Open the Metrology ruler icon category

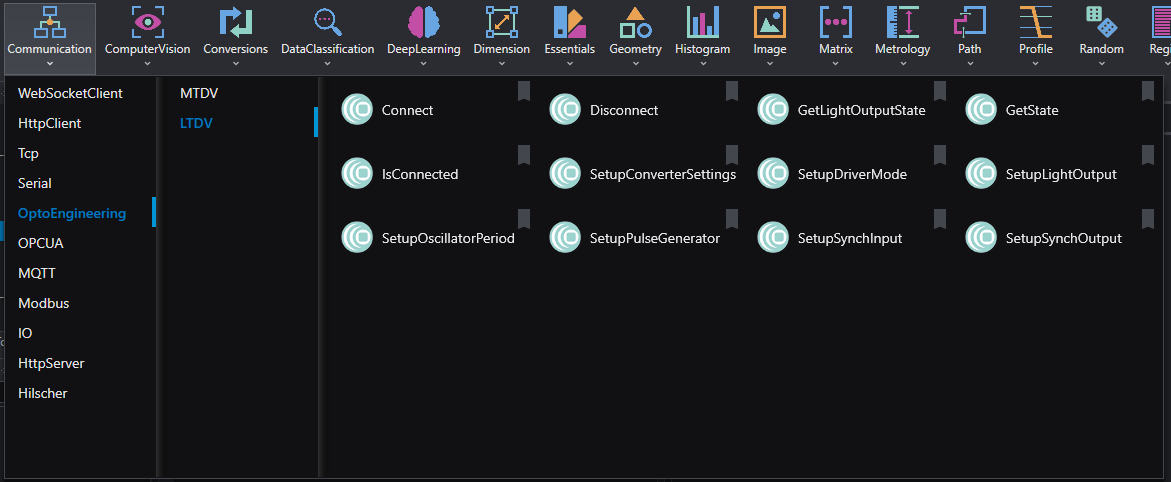[902, 22]
